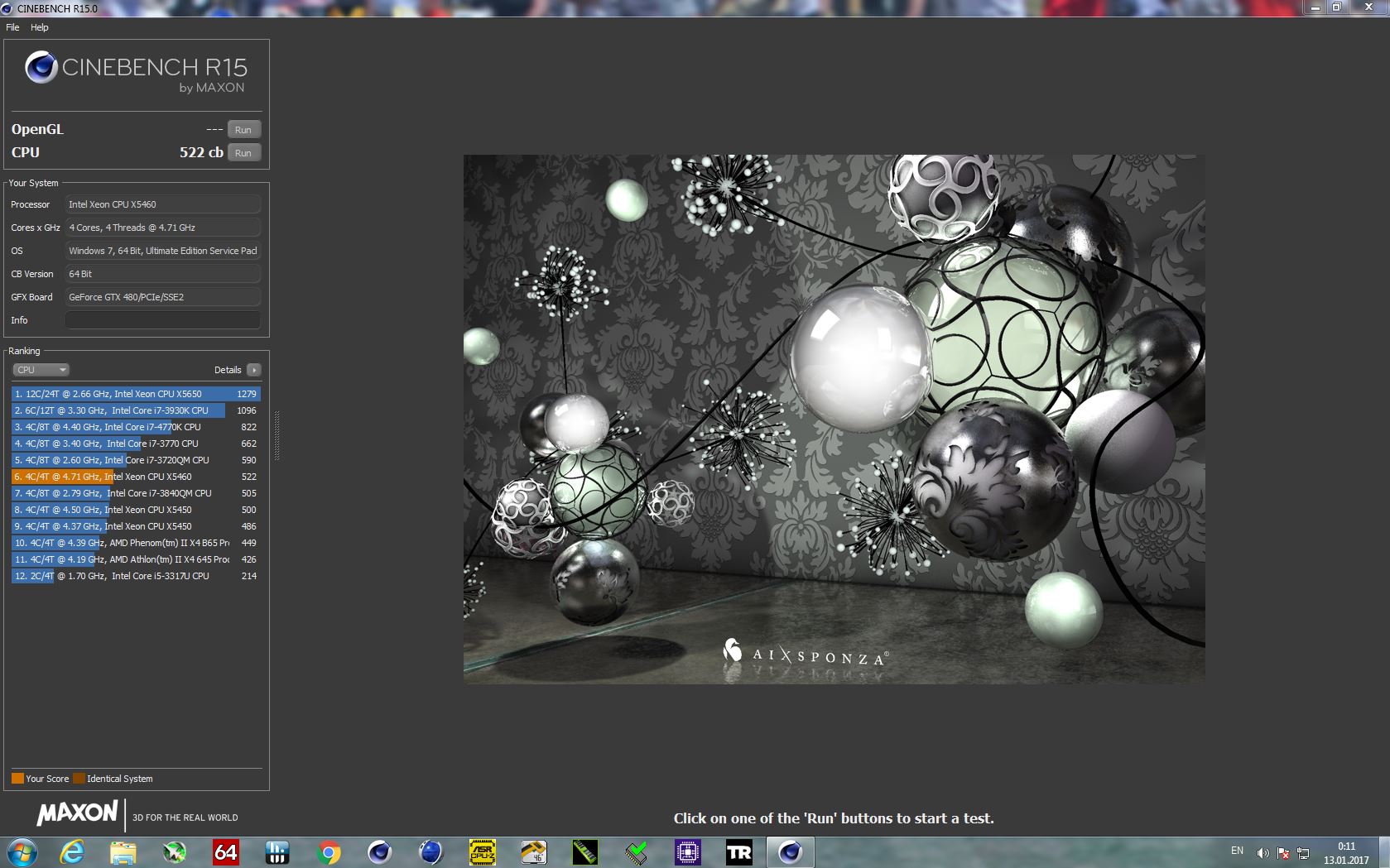Select ranking row 12, Core i5-3317U
1390x868 pixels.
(136, 576)
